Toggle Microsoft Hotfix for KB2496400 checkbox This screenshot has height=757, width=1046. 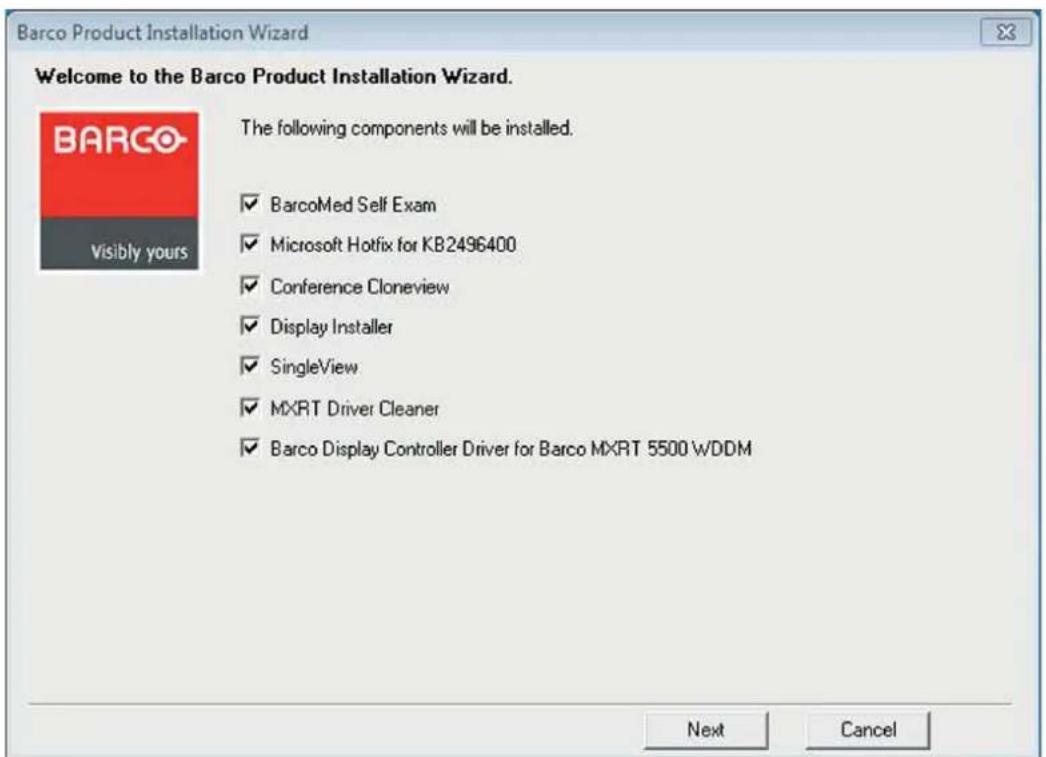249,244
